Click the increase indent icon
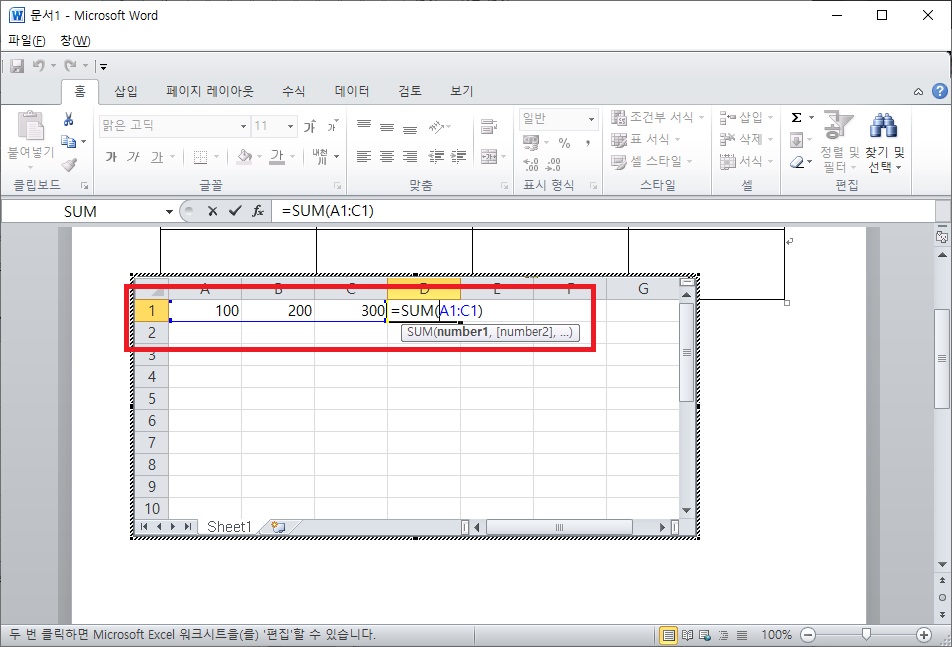This screenshot has height=647, width=952. 458,157
